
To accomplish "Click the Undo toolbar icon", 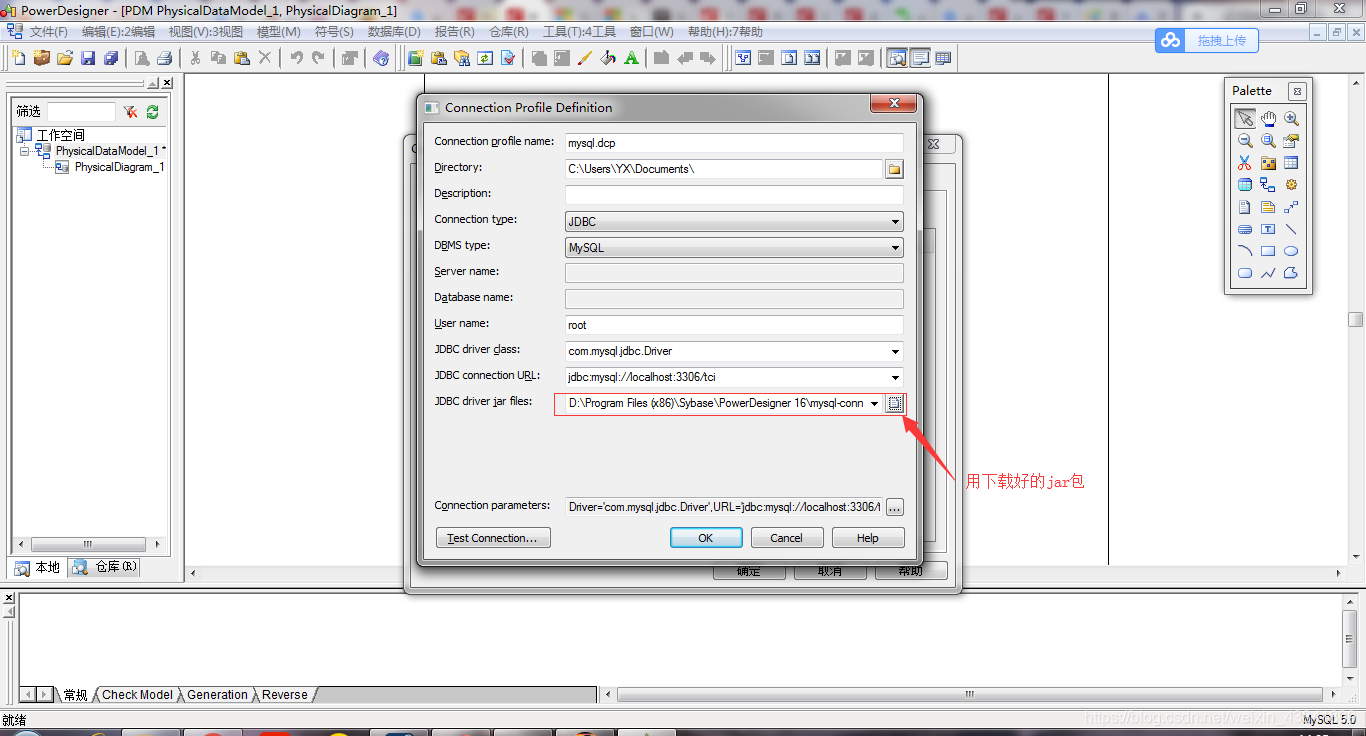I will tap(296, 58).
